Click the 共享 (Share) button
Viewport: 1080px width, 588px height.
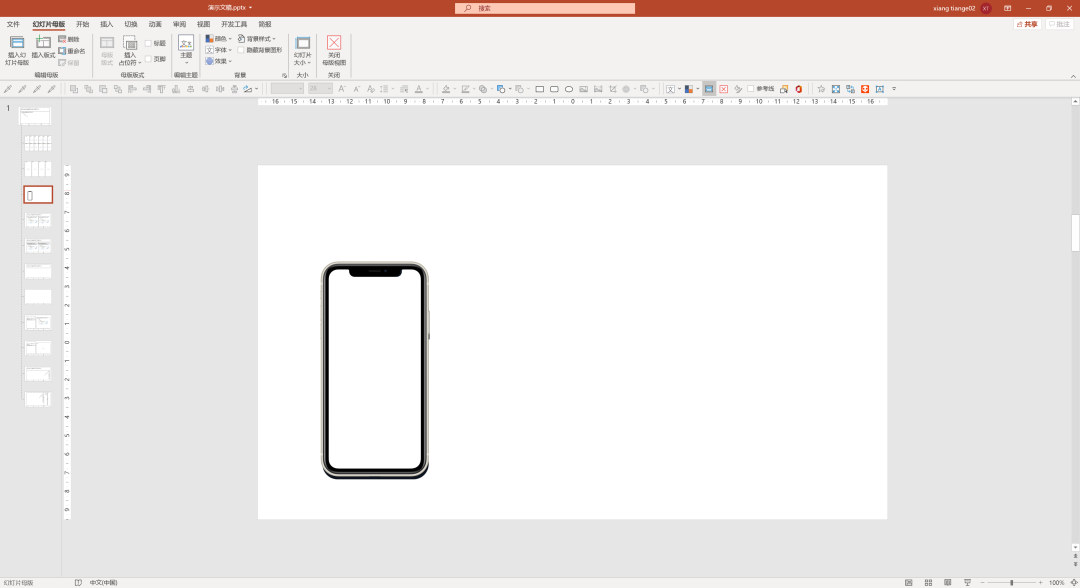(x=1027, y=24)
